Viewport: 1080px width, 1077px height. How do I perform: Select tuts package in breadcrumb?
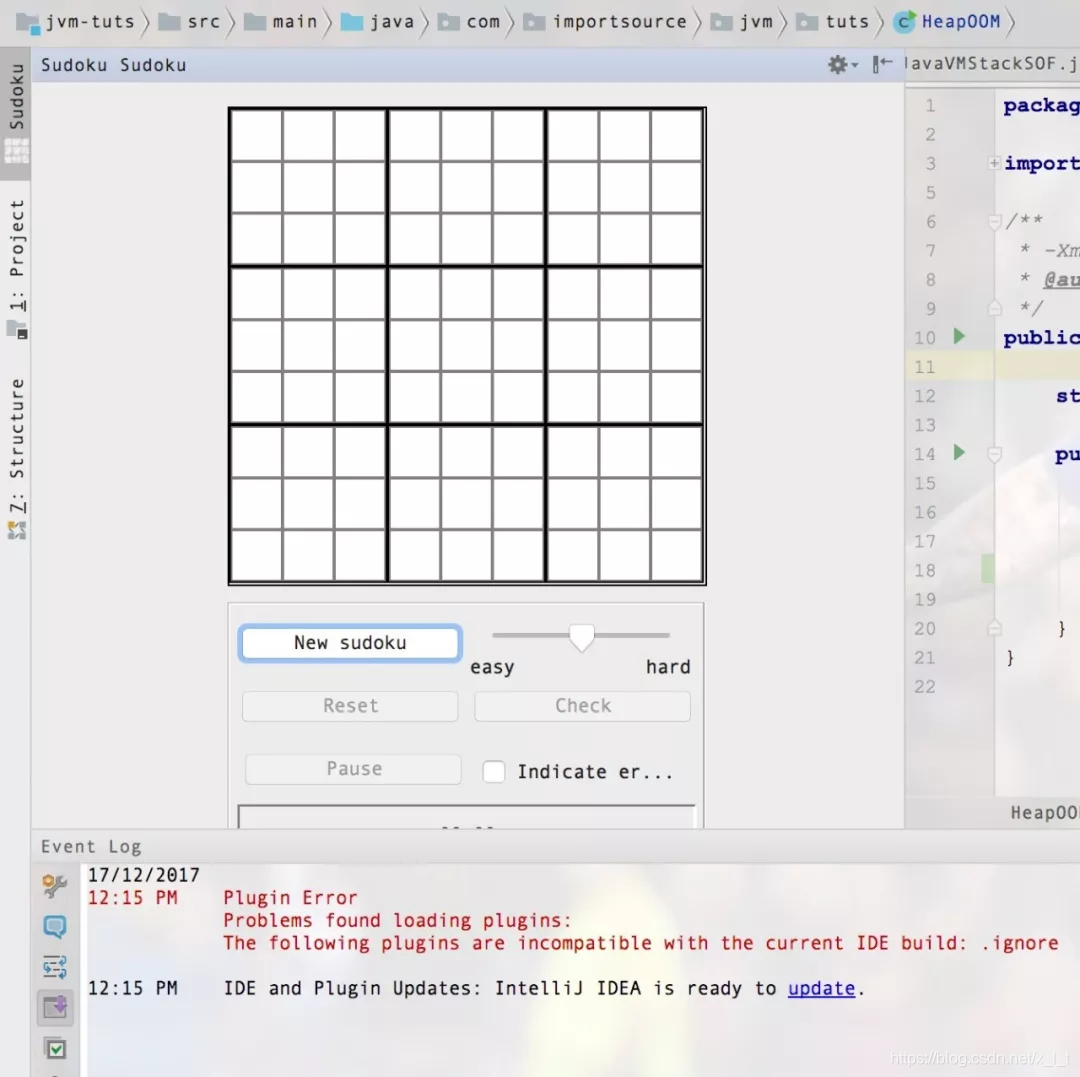(833, 22)
